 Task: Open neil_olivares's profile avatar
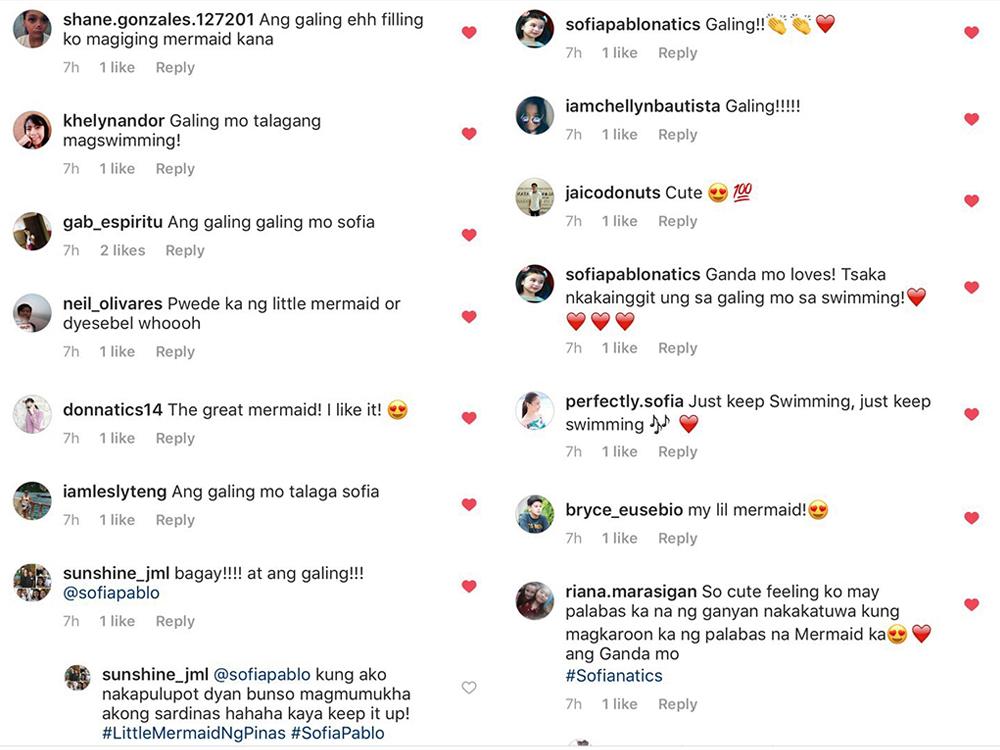point(32,313)
